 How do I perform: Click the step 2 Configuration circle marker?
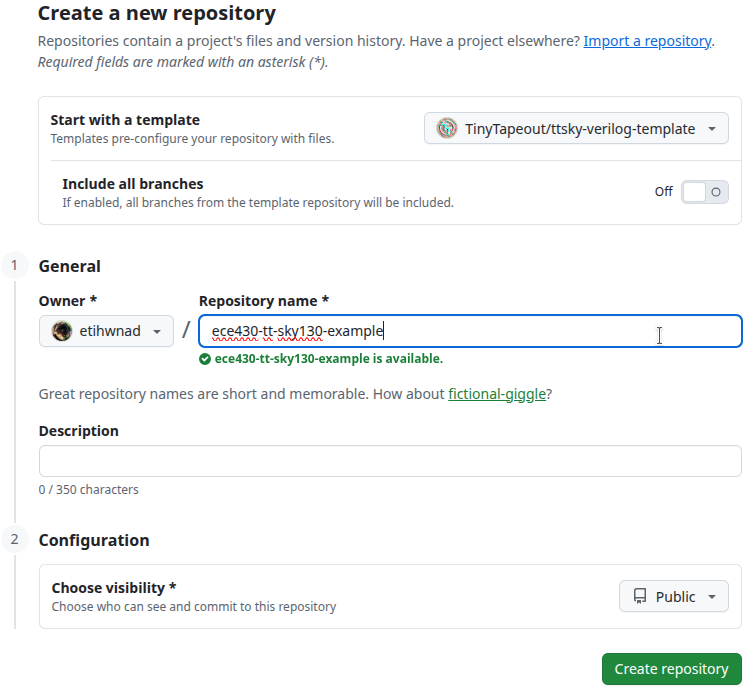click(15, 540)
